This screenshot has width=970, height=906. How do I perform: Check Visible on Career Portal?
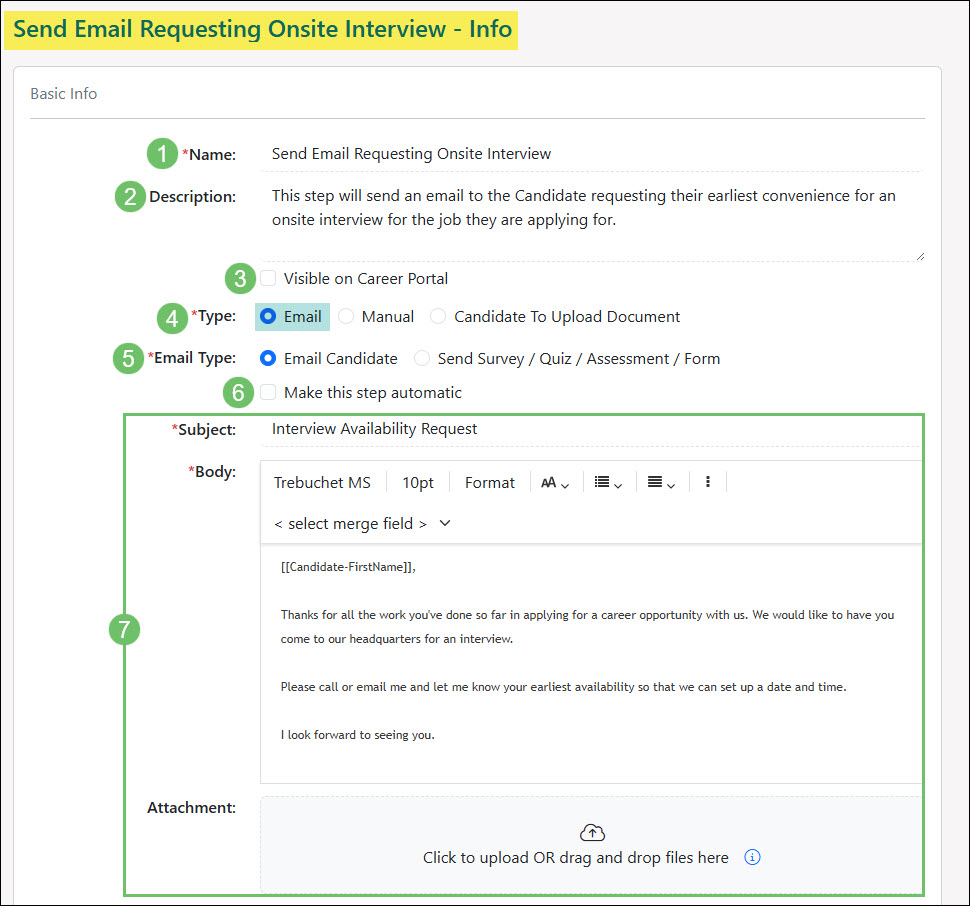point(268,279)
